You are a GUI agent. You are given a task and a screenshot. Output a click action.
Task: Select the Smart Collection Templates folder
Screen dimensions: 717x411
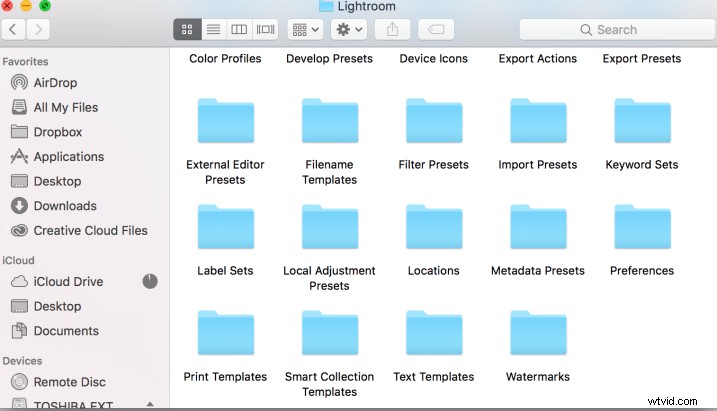(x=330, y=333)
